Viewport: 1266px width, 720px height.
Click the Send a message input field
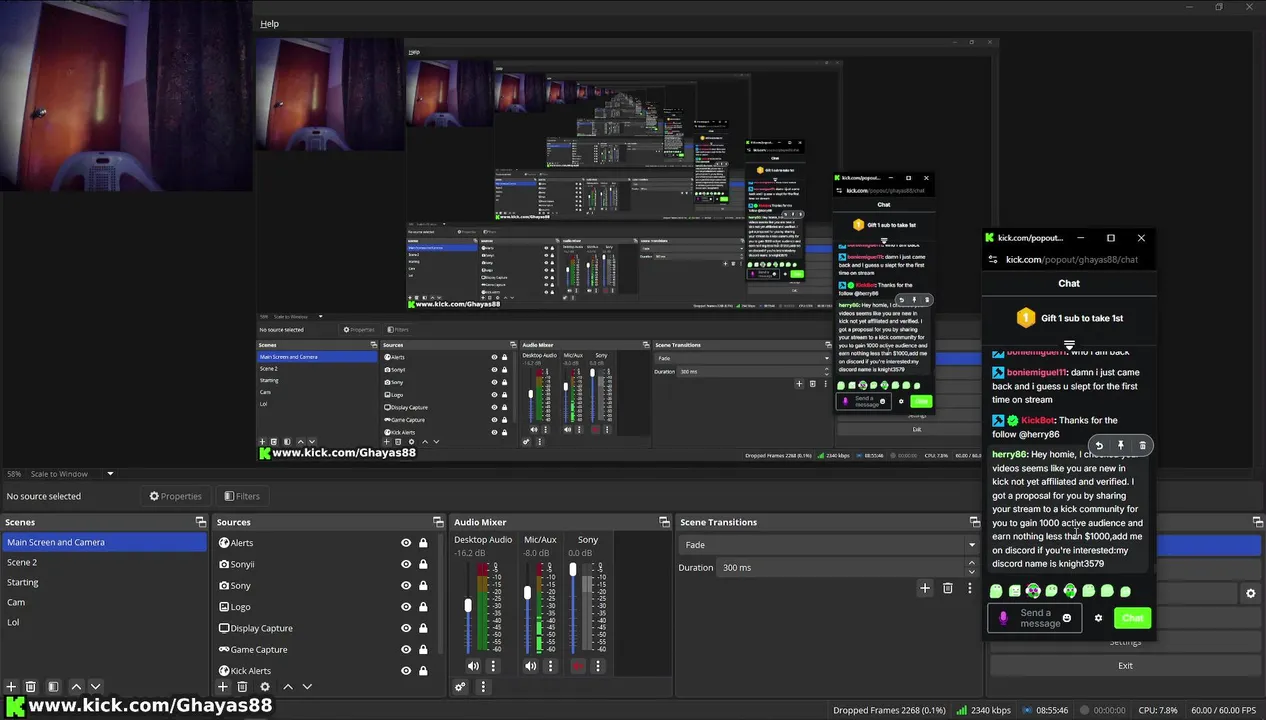coord(1035,618)
